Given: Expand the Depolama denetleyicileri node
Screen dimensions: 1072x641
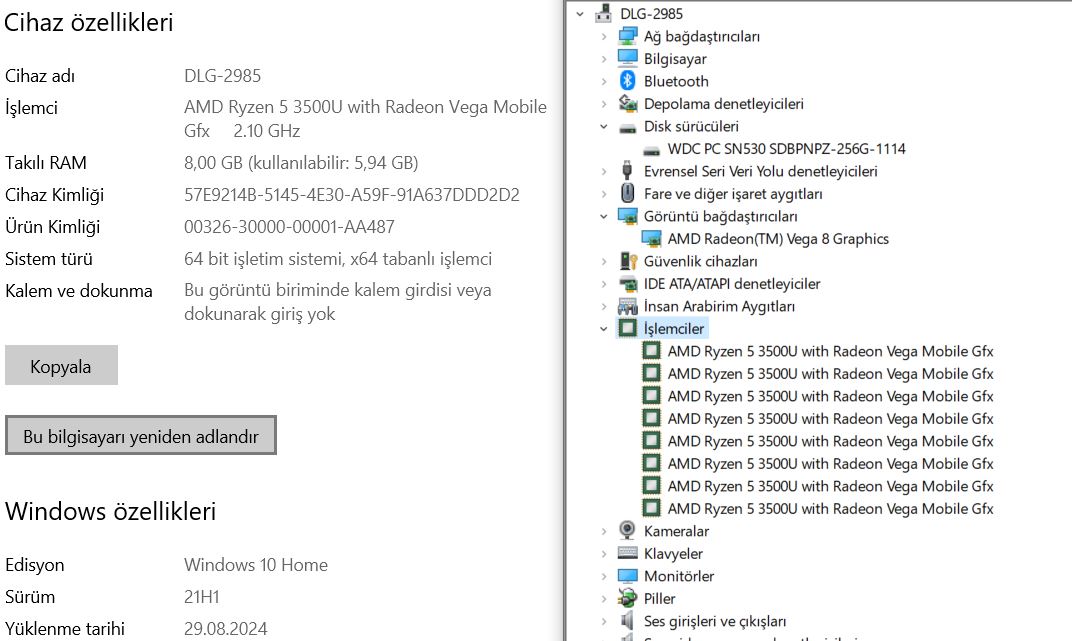Looking at the screenshot, I should click(x=604, y=104).
